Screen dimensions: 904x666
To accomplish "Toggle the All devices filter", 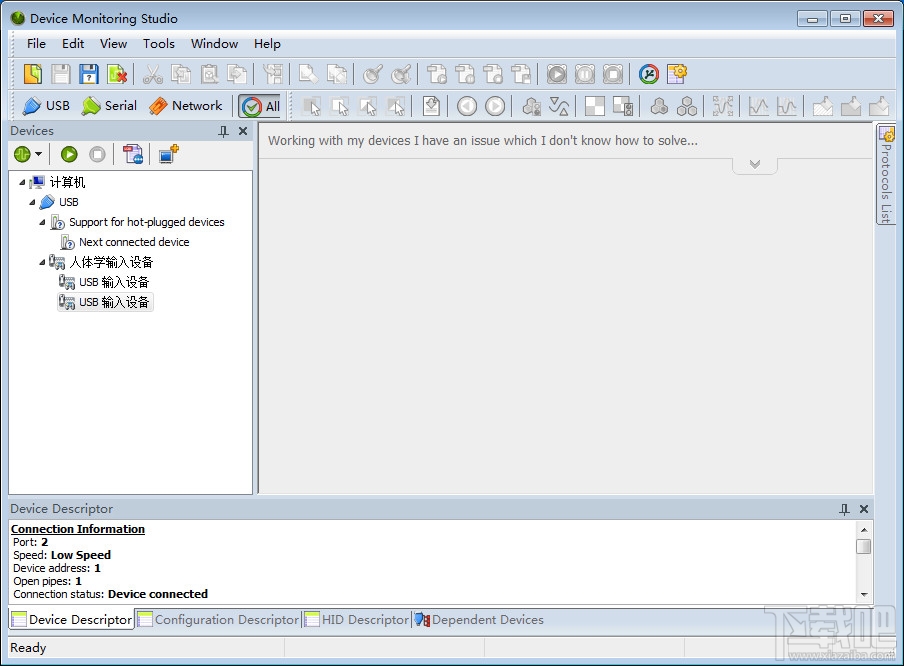I will 260,106.
